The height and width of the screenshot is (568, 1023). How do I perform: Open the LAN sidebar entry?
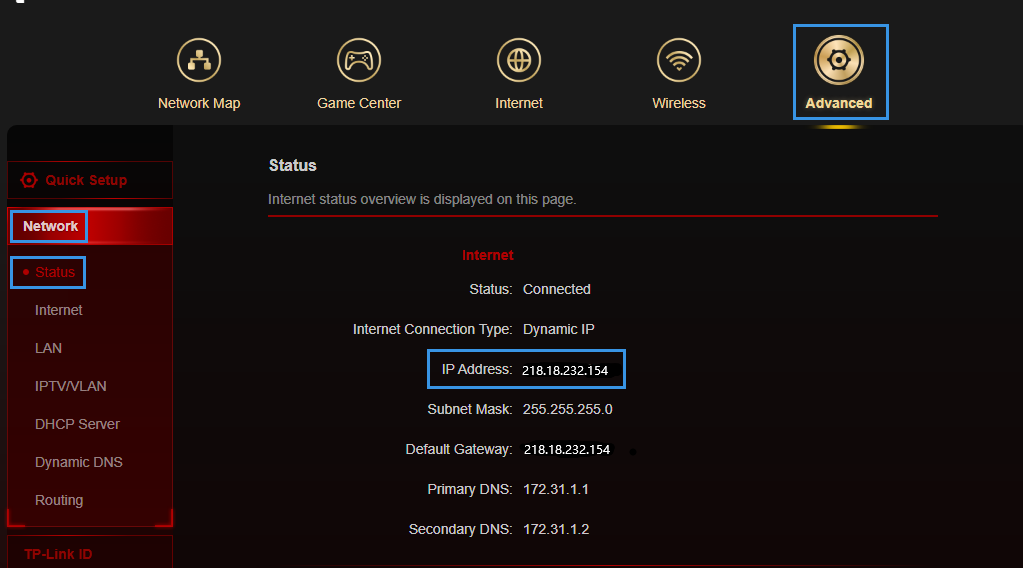(48, 348)
